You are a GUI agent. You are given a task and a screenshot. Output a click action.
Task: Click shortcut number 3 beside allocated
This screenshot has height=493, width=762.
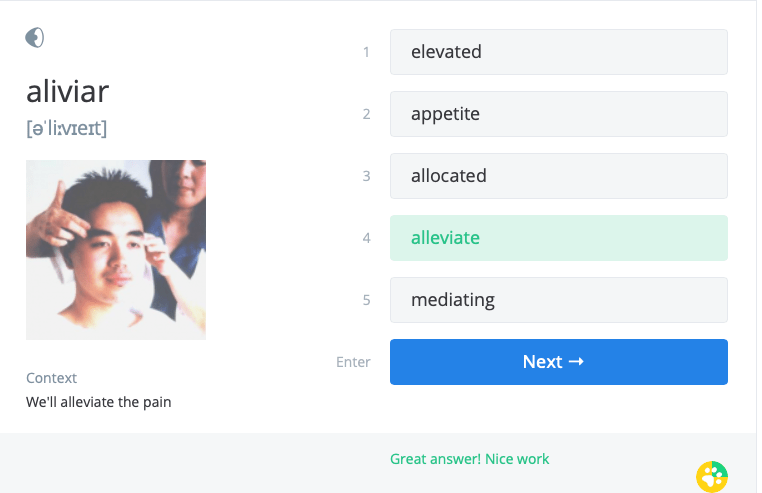pyautogui.click(x=366, y=176)
